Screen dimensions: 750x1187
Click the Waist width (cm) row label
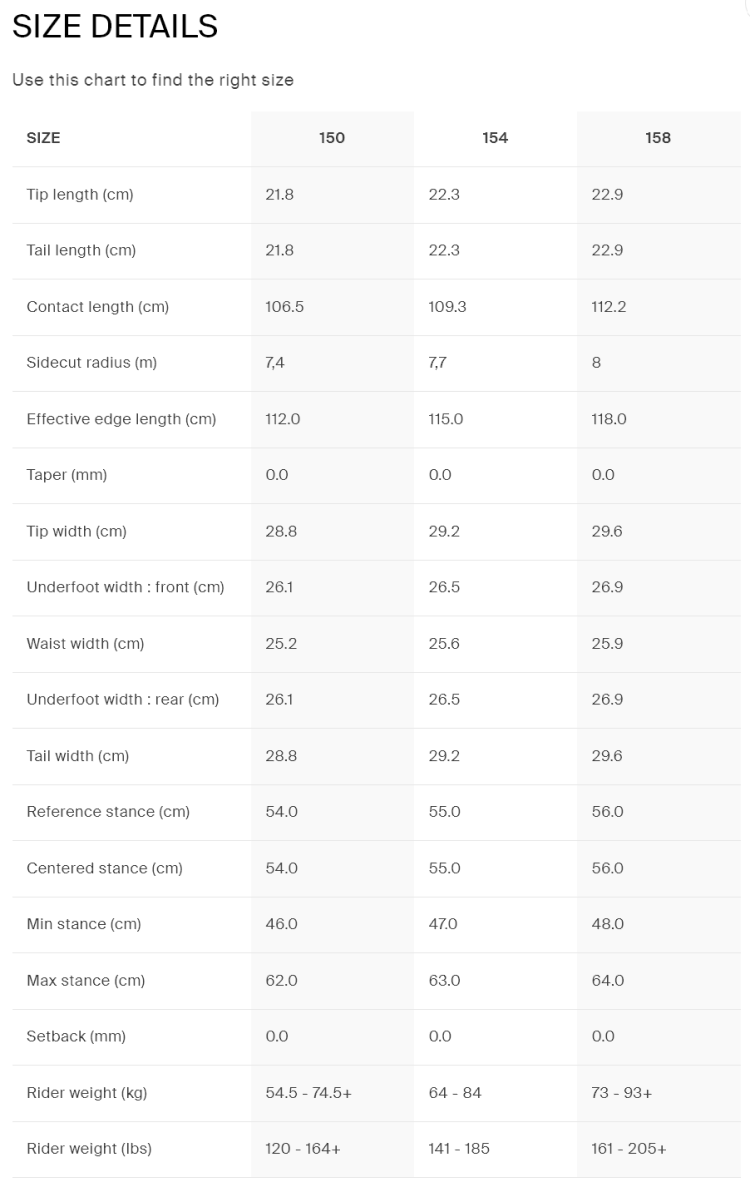85,644
